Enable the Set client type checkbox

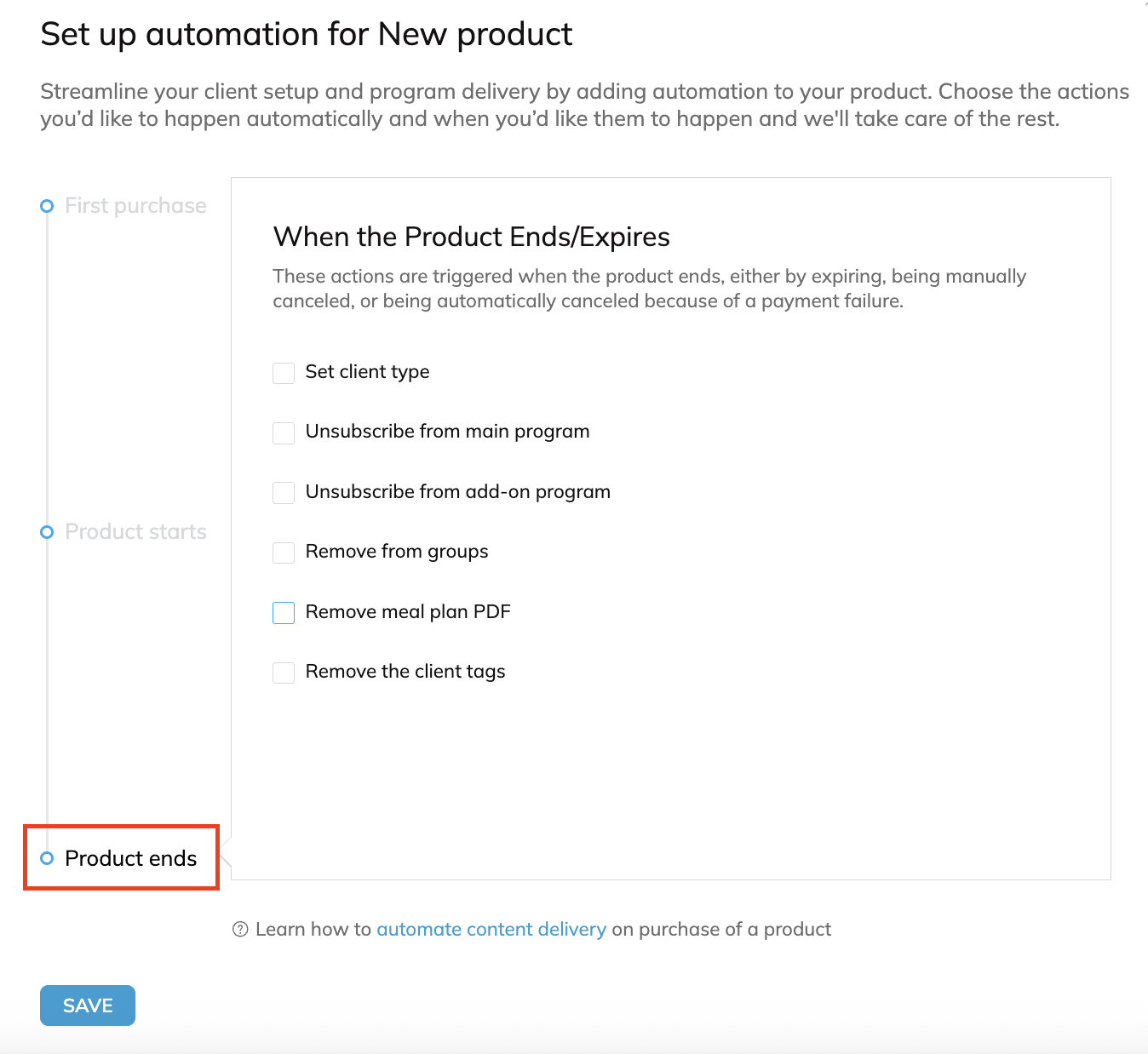pos(284,373)
